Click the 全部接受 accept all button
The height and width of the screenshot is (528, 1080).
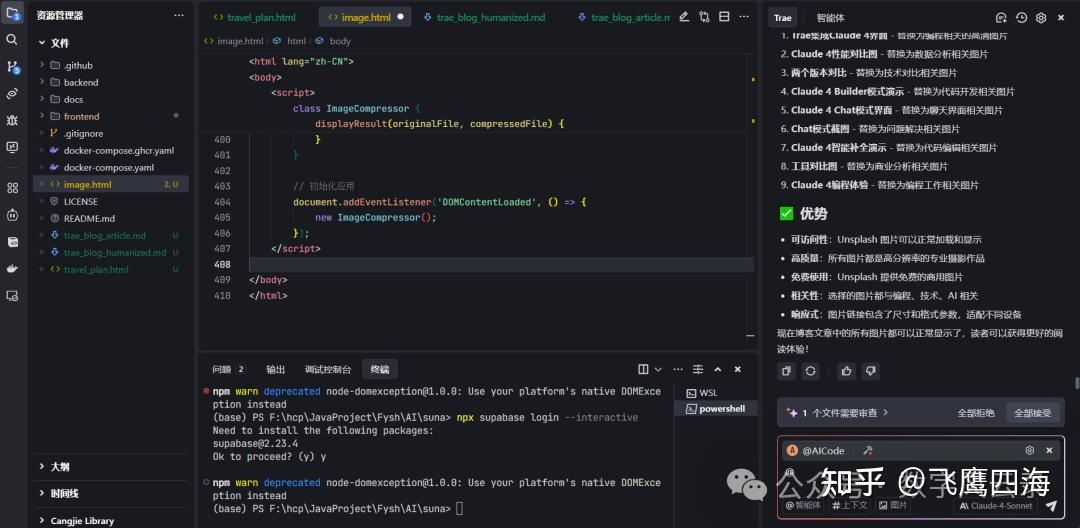[1033, 412]
